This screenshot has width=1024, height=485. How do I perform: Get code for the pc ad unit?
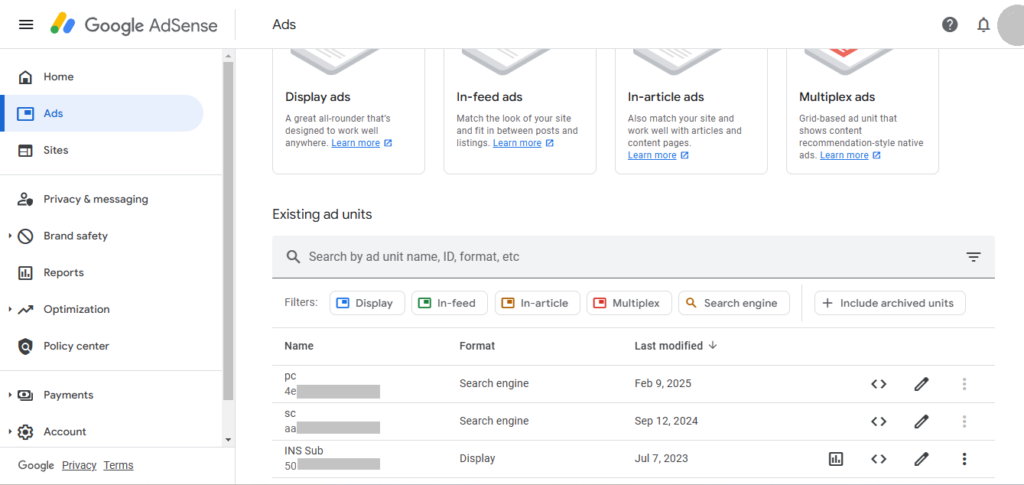(878, 384)
